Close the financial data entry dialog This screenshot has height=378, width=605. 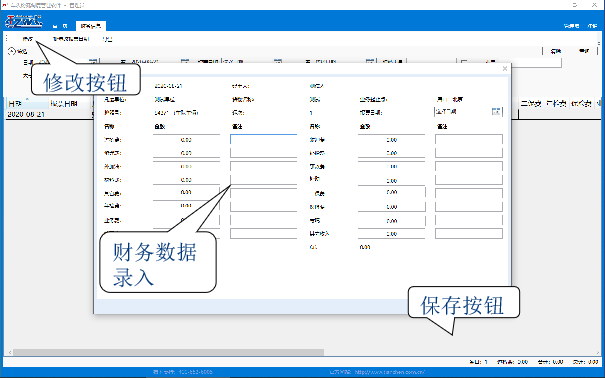[x=505, y=69]
